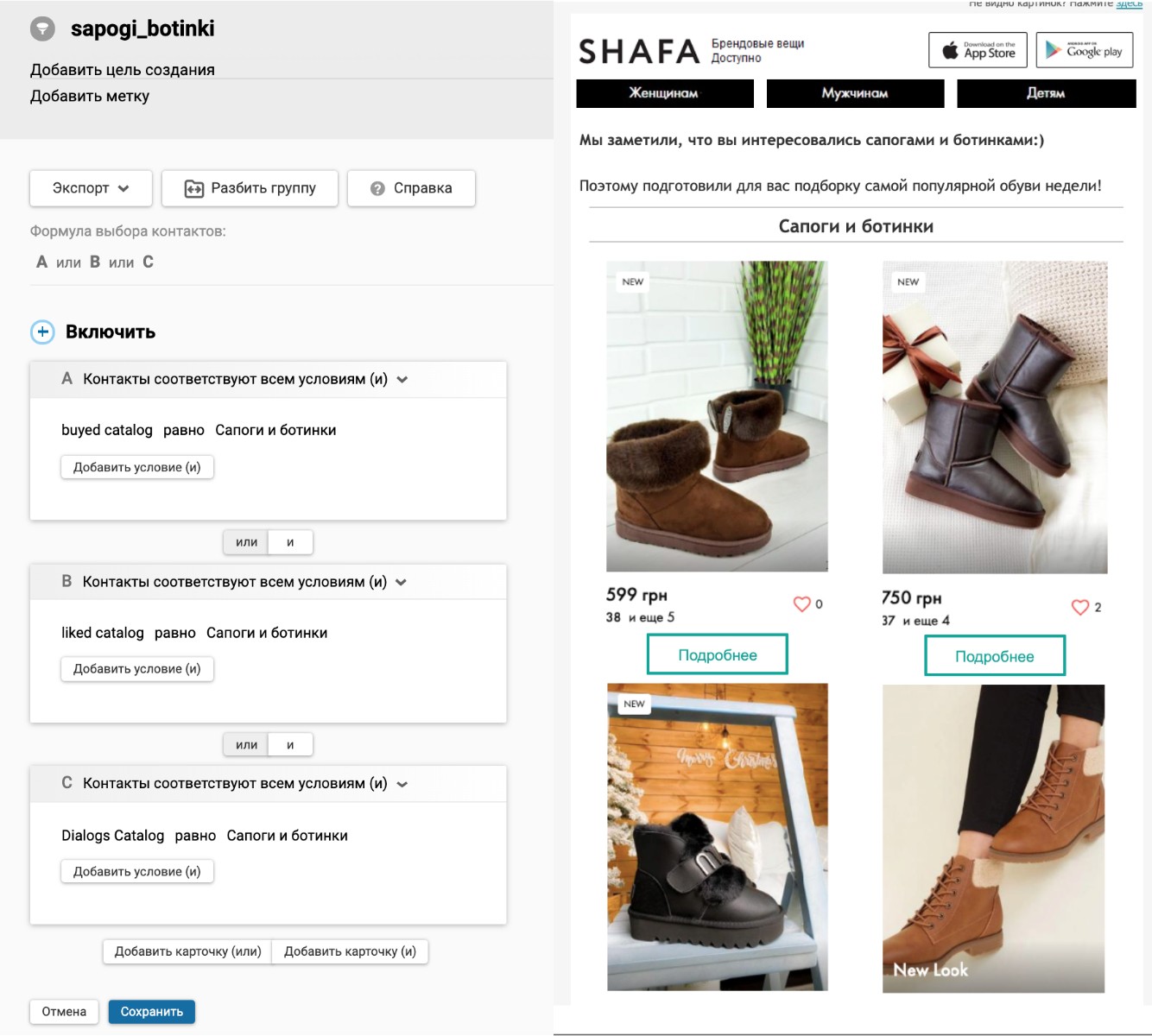Click the Добавить метку link
The image size is (1152, 1036).
[90, 96]
